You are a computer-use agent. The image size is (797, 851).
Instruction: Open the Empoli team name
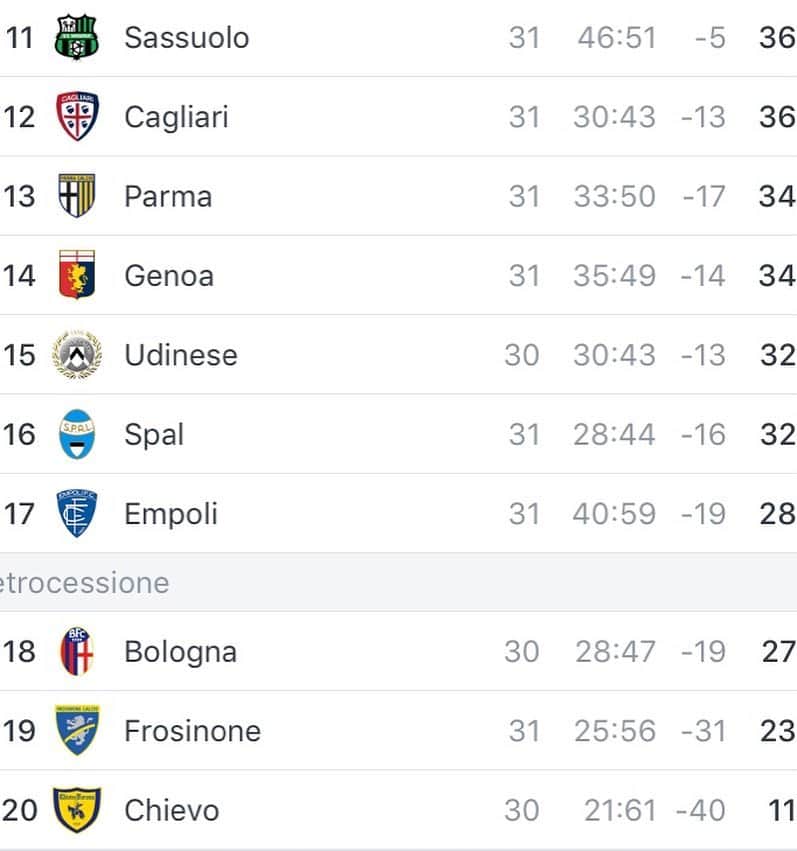pos(171,514)
